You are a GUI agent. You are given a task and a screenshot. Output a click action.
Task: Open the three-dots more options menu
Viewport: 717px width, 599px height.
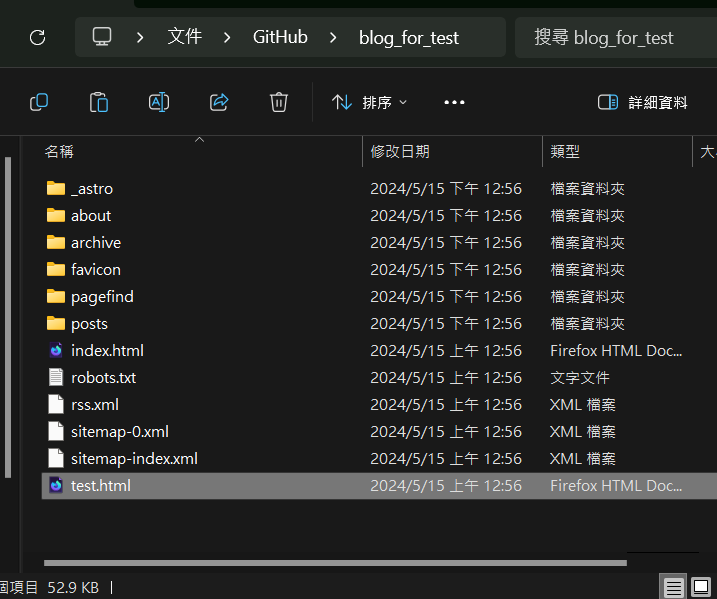[454, 102]
